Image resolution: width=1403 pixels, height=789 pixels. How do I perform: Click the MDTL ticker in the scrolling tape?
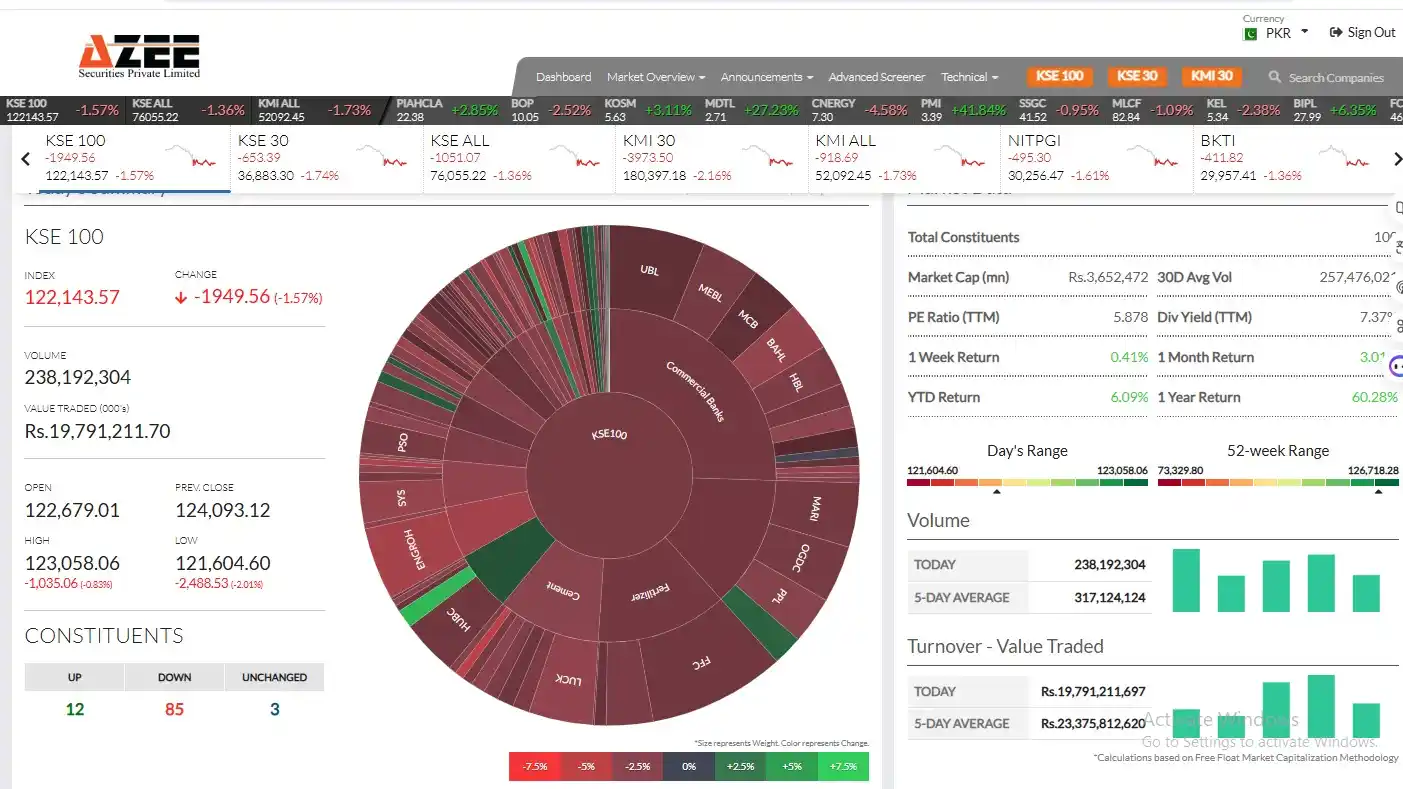(x=752, y=110)
